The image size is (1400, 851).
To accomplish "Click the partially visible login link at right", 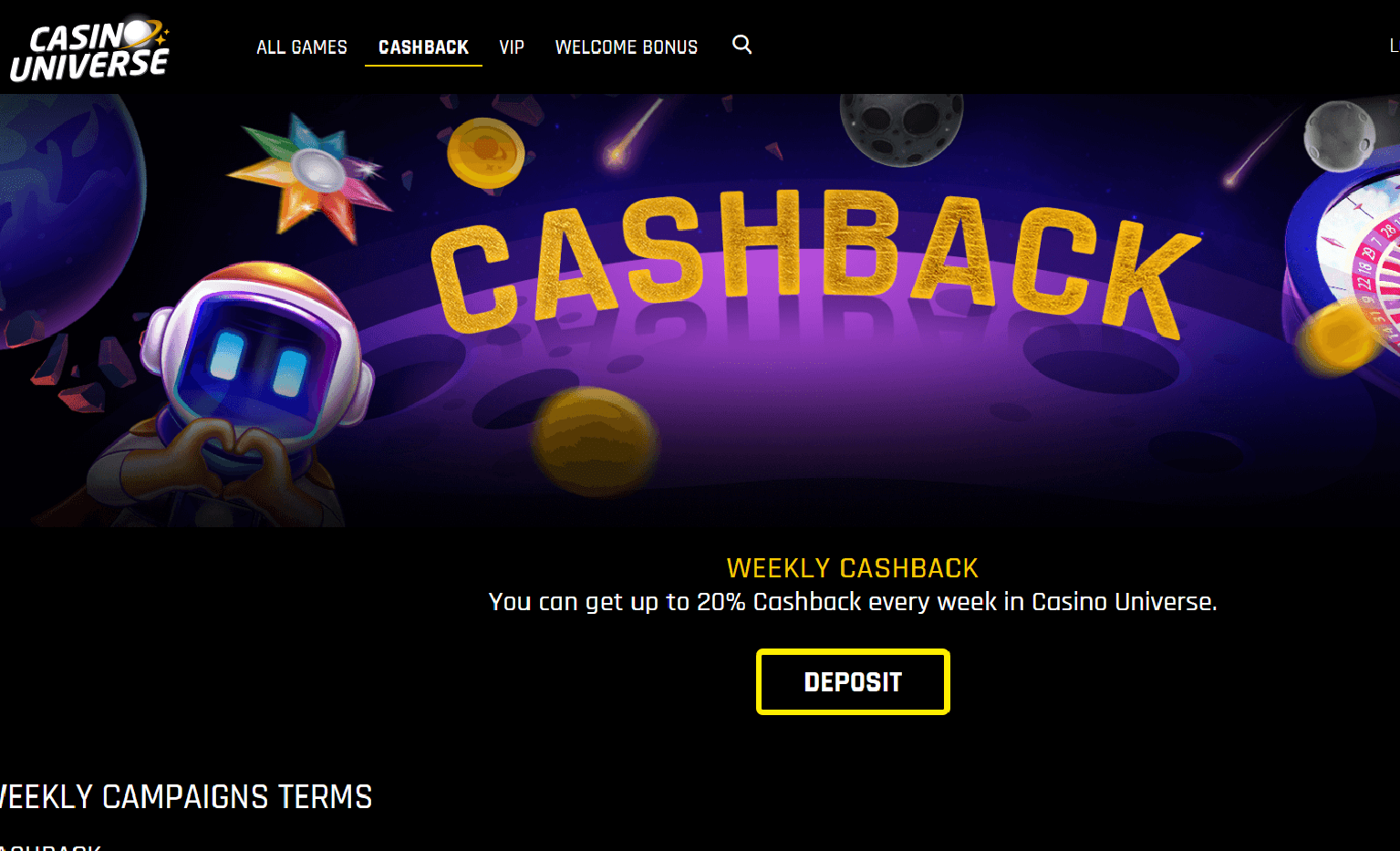I will (x=1395, y=46).
